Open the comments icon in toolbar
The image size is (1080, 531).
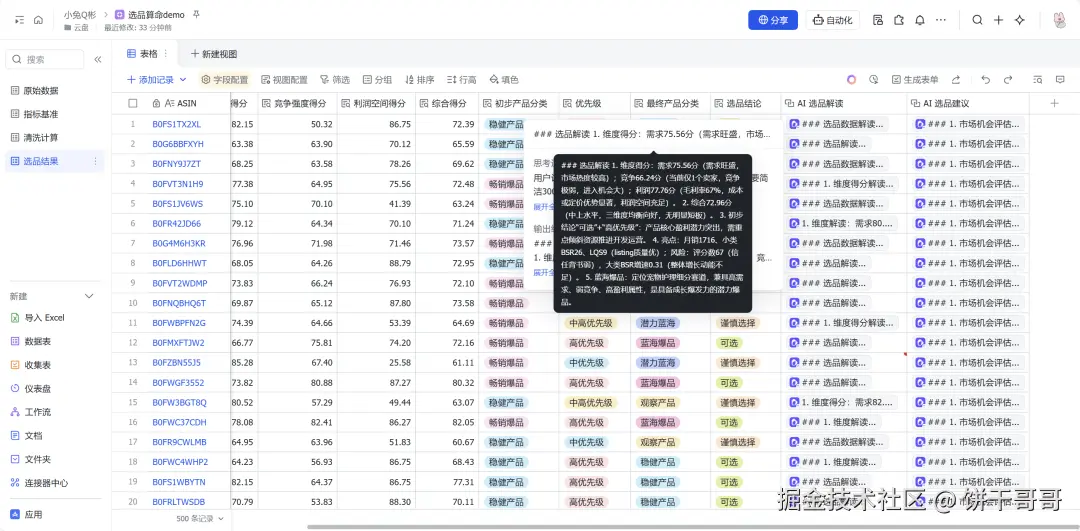[x=1061, y=80]
